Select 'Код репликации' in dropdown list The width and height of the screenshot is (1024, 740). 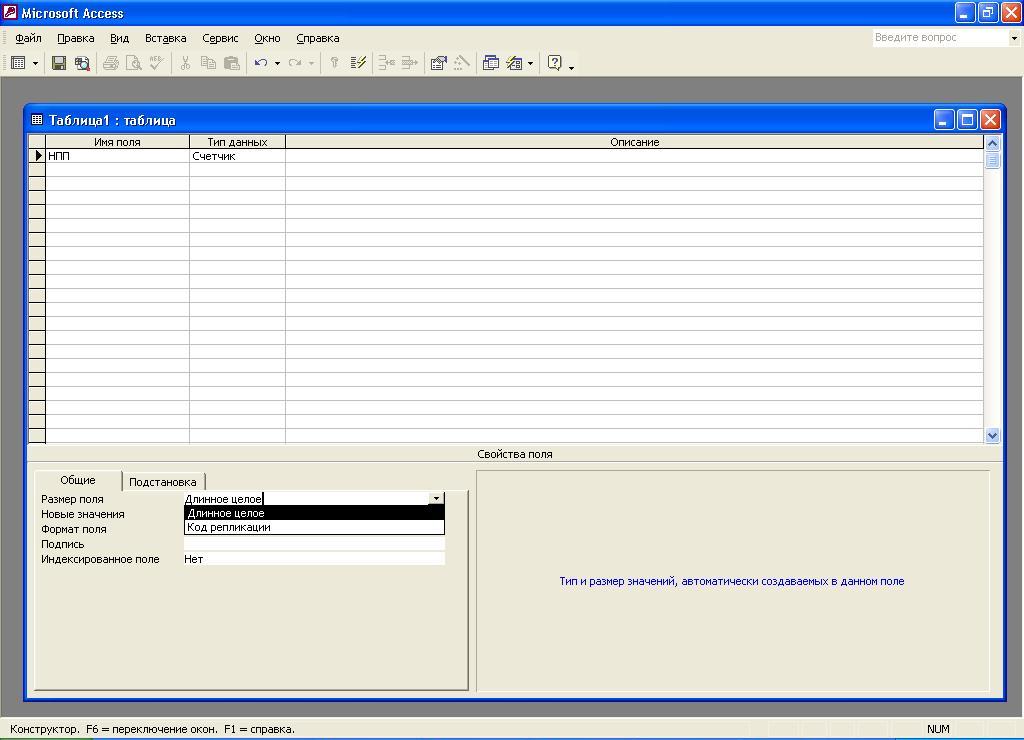click(x=314, y=527)
